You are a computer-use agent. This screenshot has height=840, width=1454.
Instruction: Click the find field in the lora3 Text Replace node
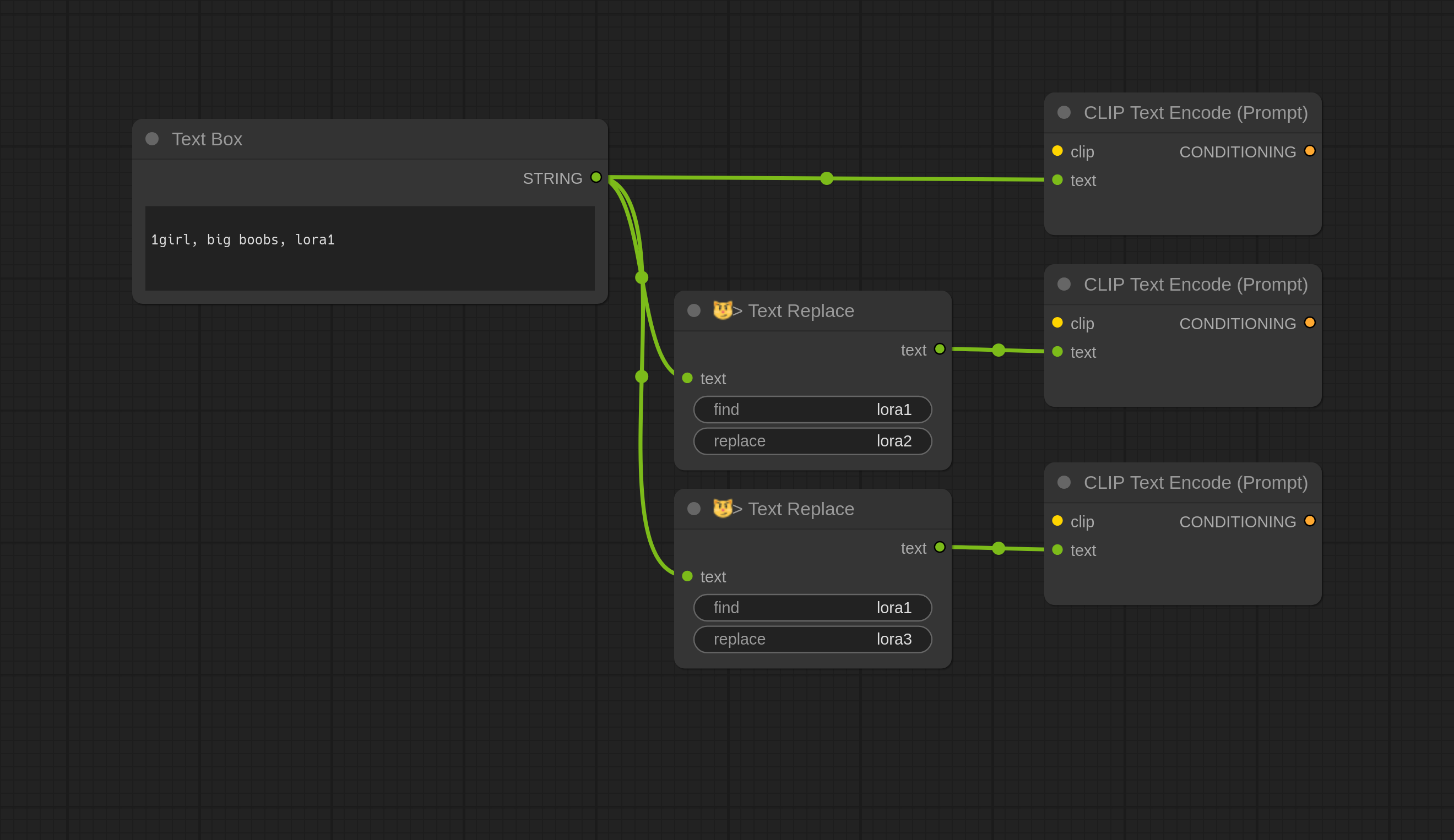[x=812, y=608]
